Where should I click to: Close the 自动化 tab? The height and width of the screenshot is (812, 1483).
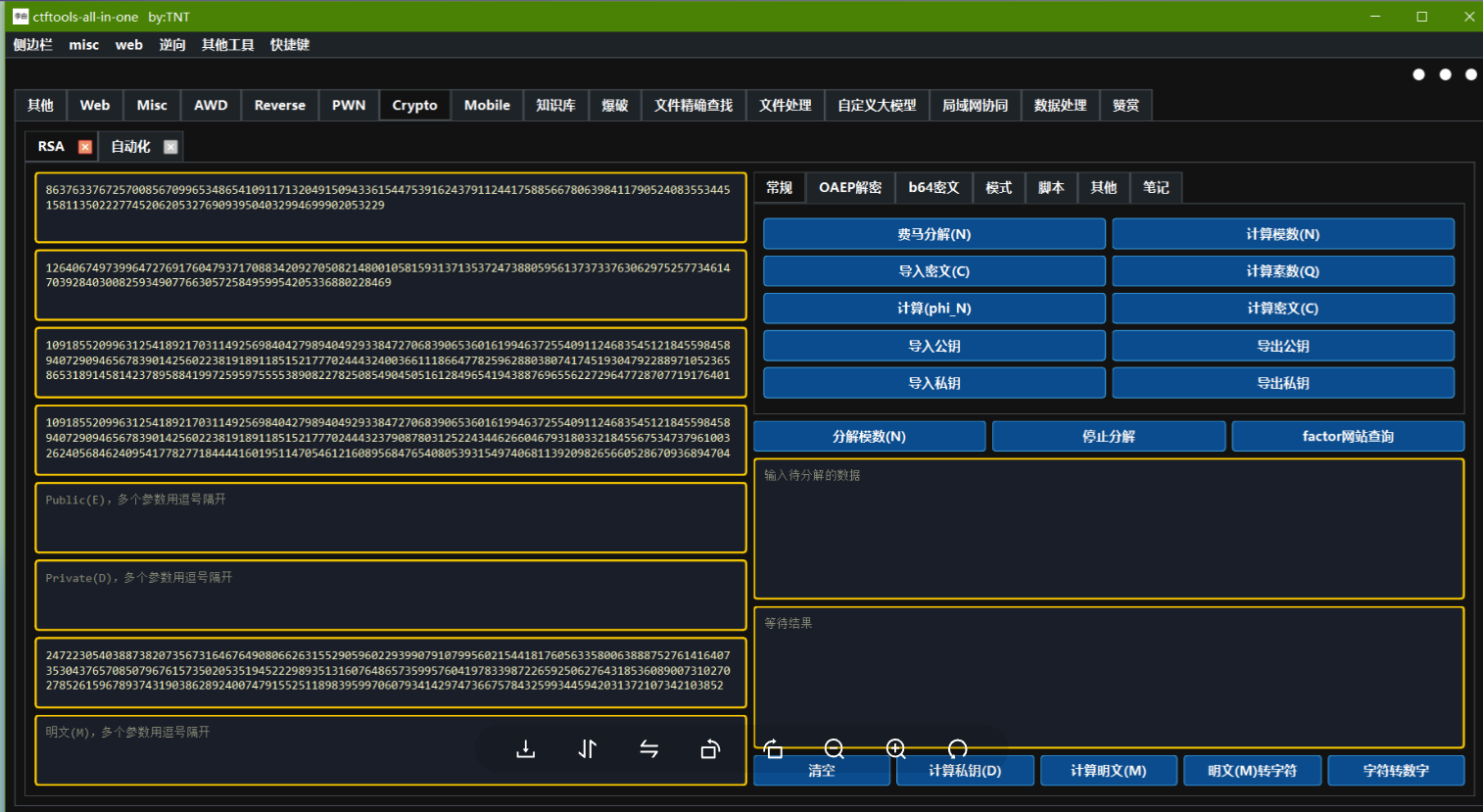[169, 146]
